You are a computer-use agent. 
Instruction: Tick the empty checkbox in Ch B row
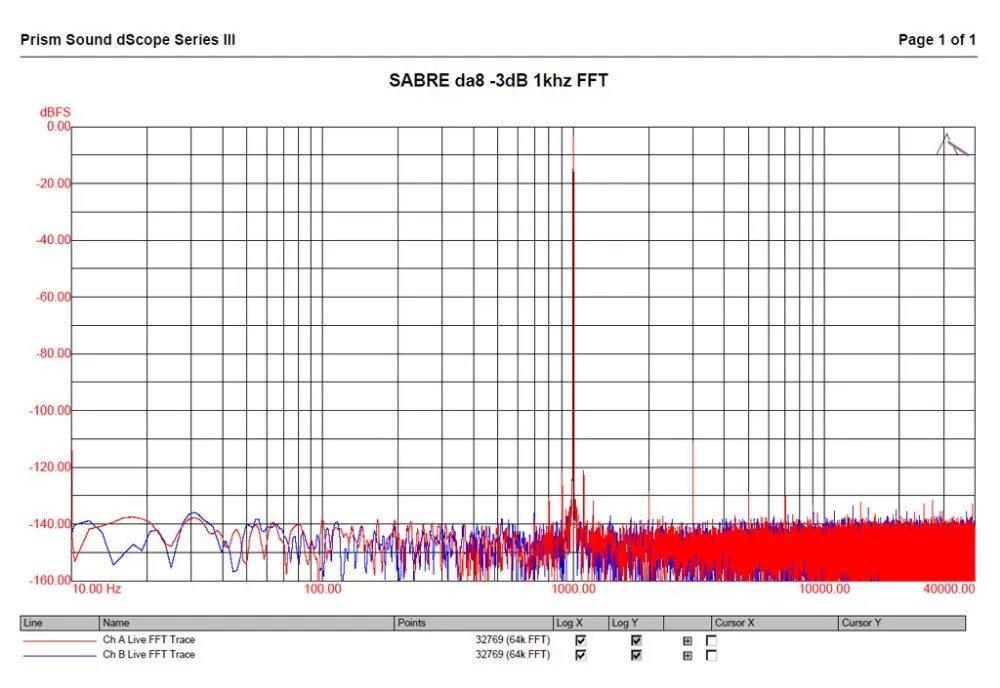coord(711,655)
